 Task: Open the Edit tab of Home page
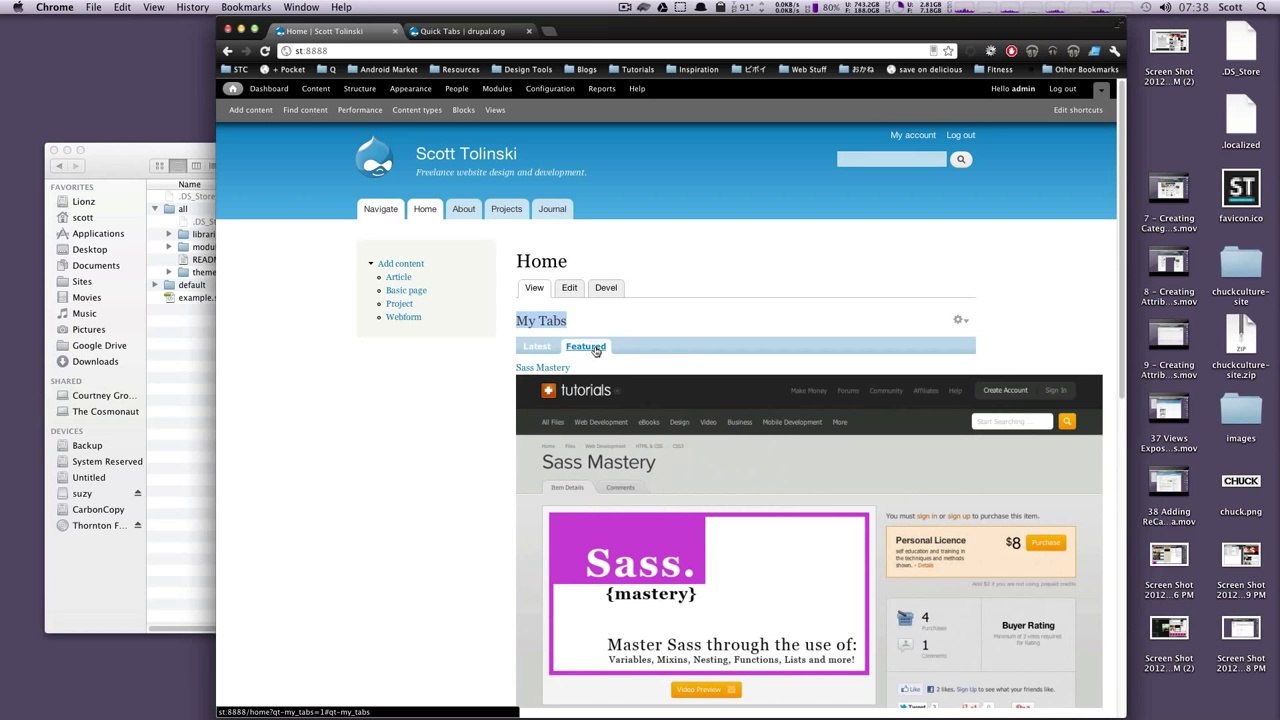tap(569, 288)
